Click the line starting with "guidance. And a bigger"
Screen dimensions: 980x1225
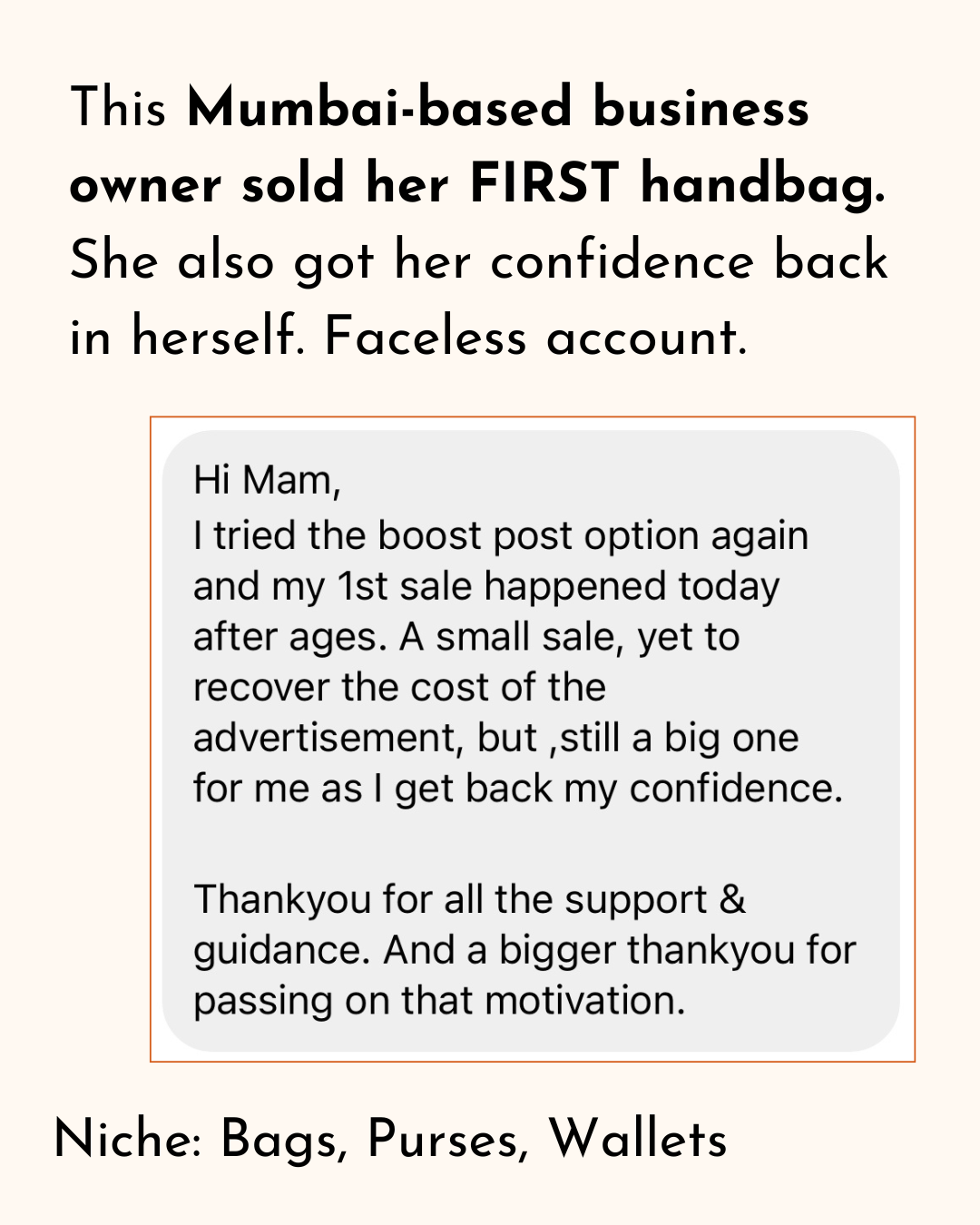[524, 950]
